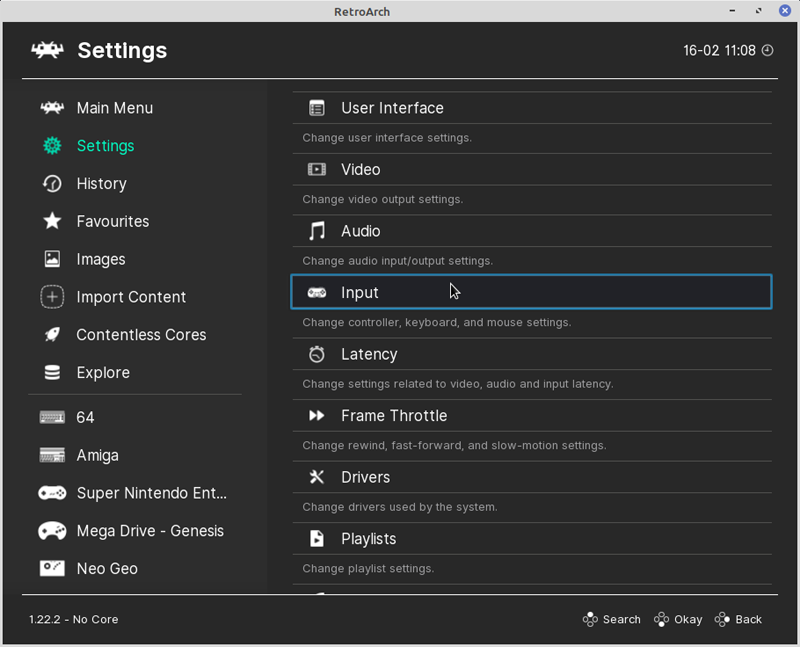The height and width of the screenshot is (647, 800).
Task: Click the '1.22.2 - No Core' version text
Action: tap(73, 619)
